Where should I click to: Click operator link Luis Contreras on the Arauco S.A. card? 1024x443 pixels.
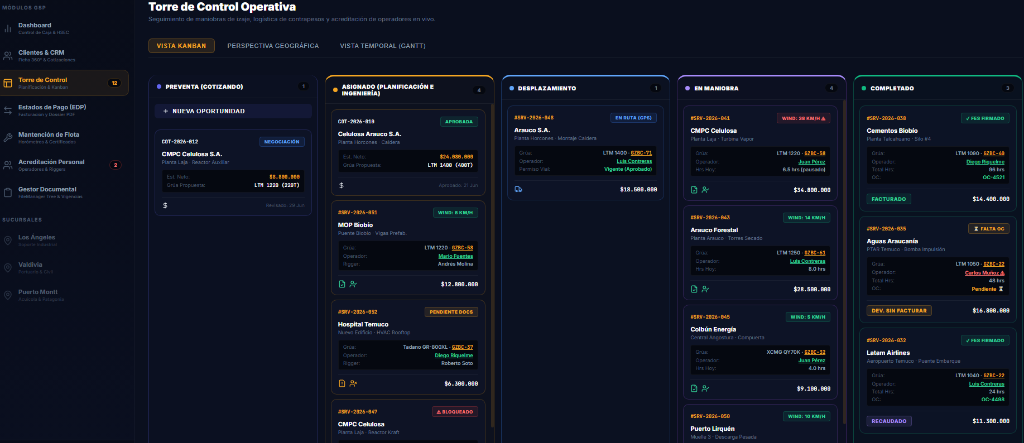pyautogui.click(x=633, y=161)
